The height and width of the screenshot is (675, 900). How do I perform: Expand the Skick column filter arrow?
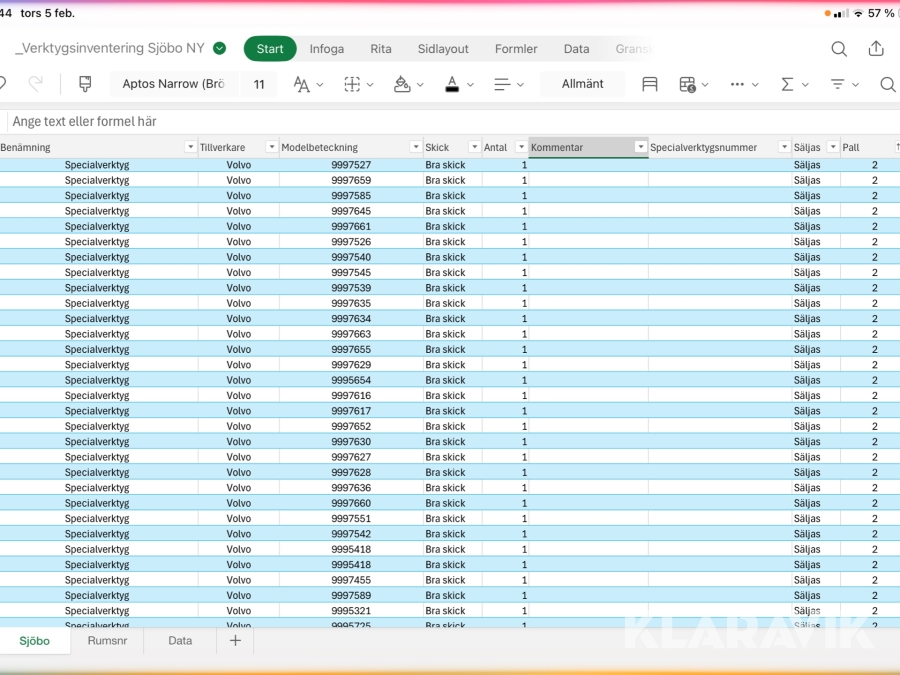click(x=474, y=147)
